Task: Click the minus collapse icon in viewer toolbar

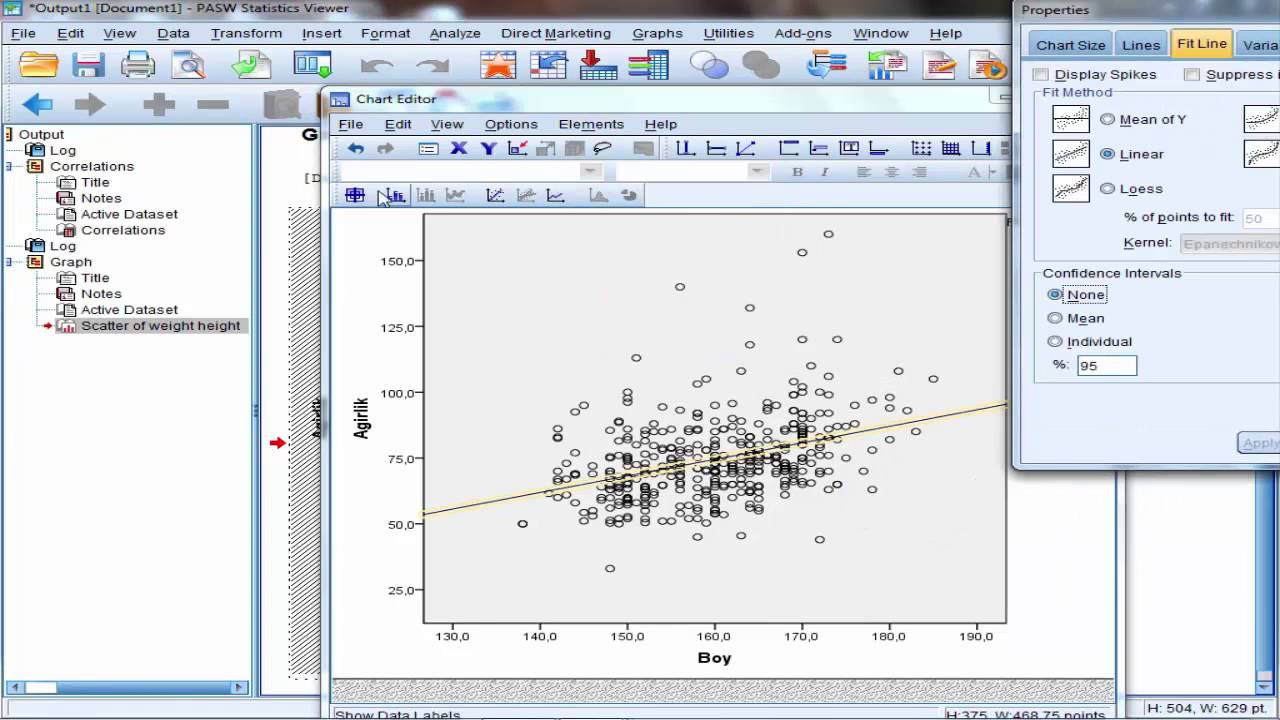Action: click(x=213, y=104)
